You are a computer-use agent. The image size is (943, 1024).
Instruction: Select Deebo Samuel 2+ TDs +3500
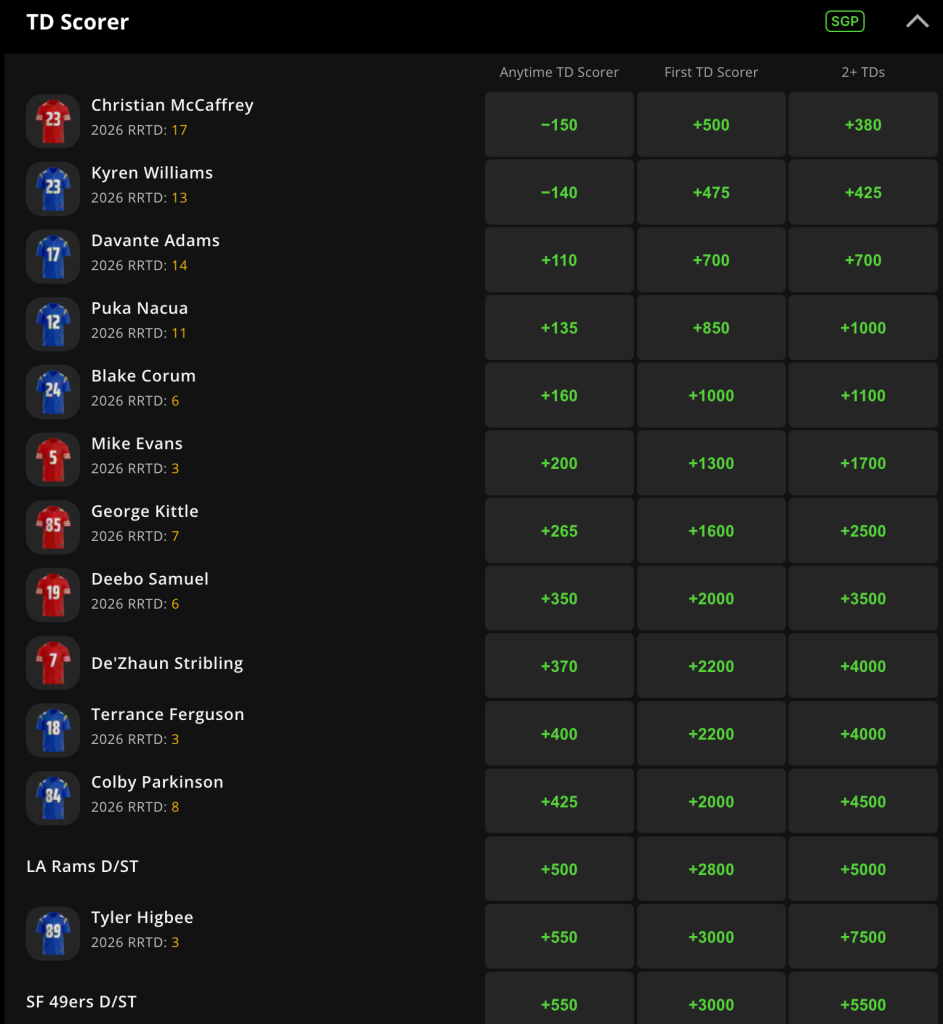coord(863,598)
